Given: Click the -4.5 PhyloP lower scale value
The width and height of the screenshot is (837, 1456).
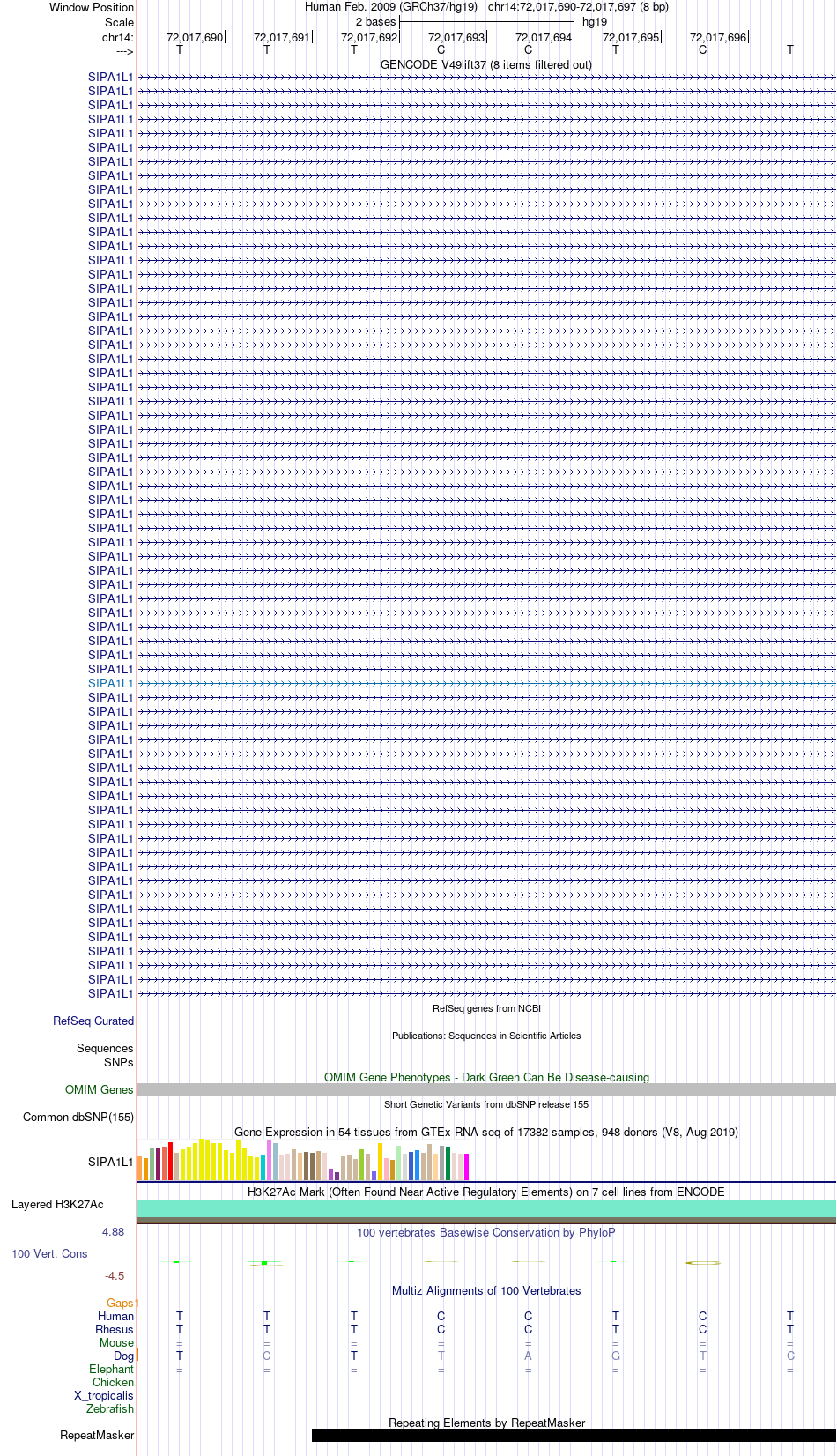Looking at the screenshot, I should coord(115,1275).
